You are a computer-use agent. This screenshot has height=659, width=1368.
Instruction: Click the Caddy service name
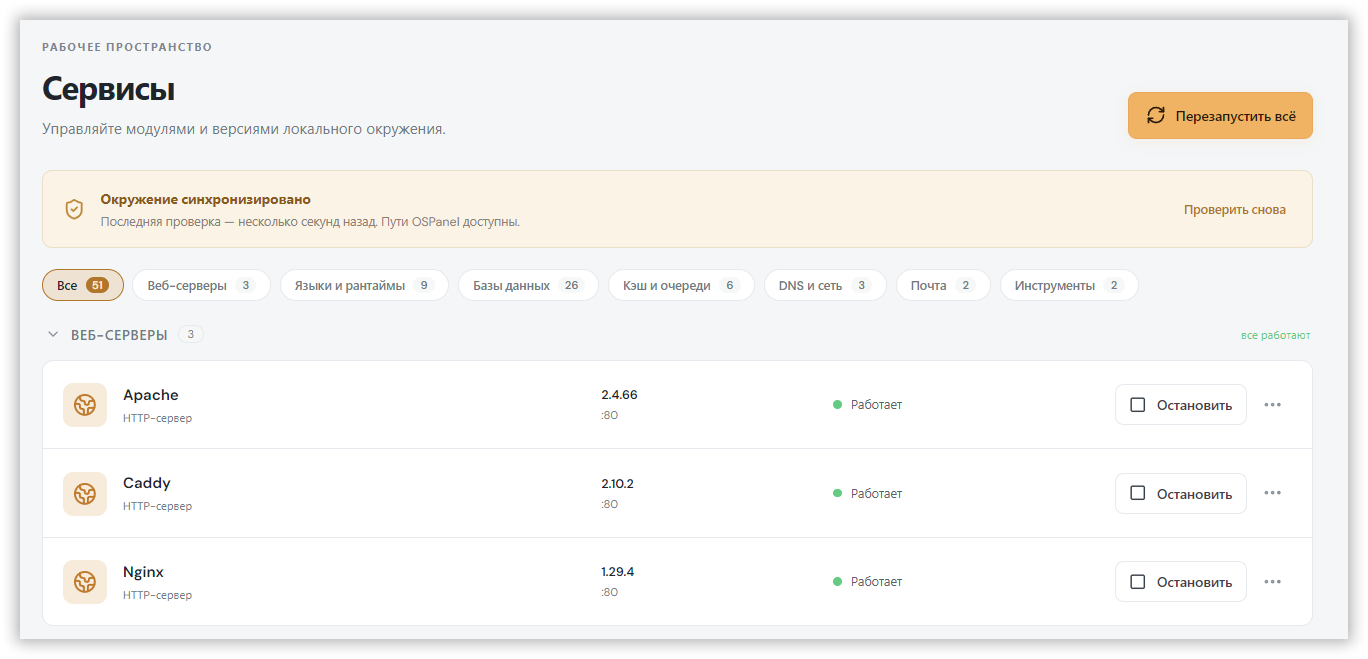click(x=147, y=483)
